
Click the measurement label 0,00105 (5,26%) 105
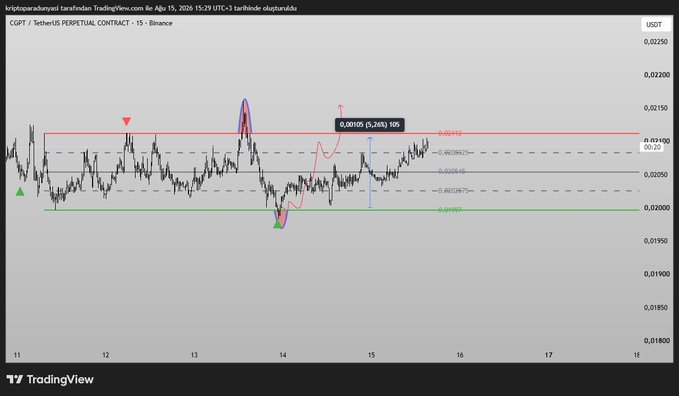[x=370, y=125]
